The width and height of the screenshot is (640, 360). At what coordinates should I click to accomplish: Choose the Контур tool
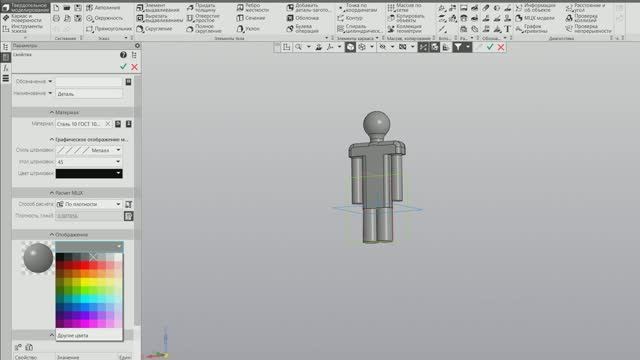(x=350, y=18)
